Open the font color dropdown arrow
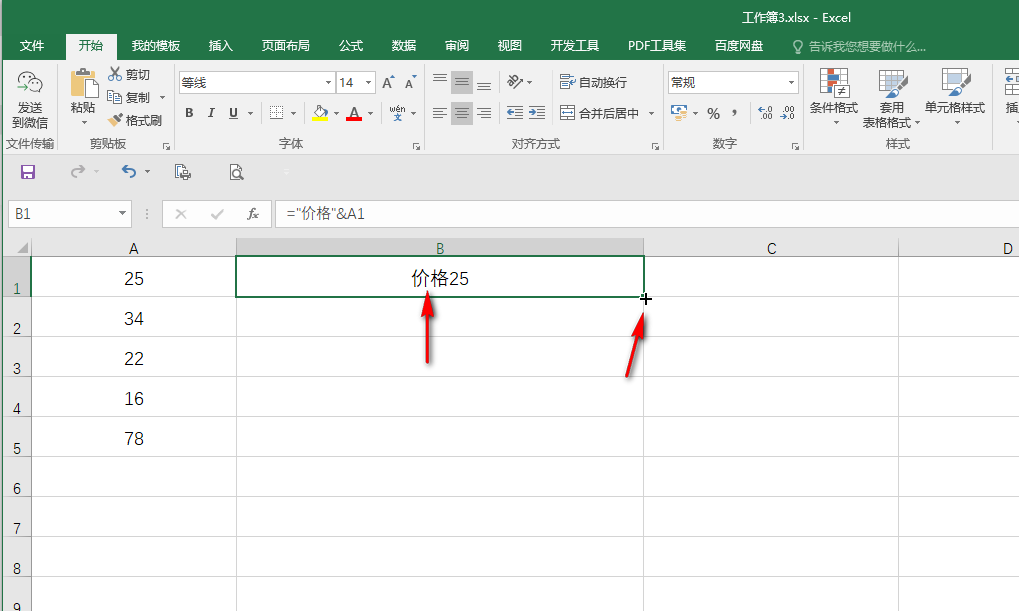The image size is (1019, 611). (370, 114)
